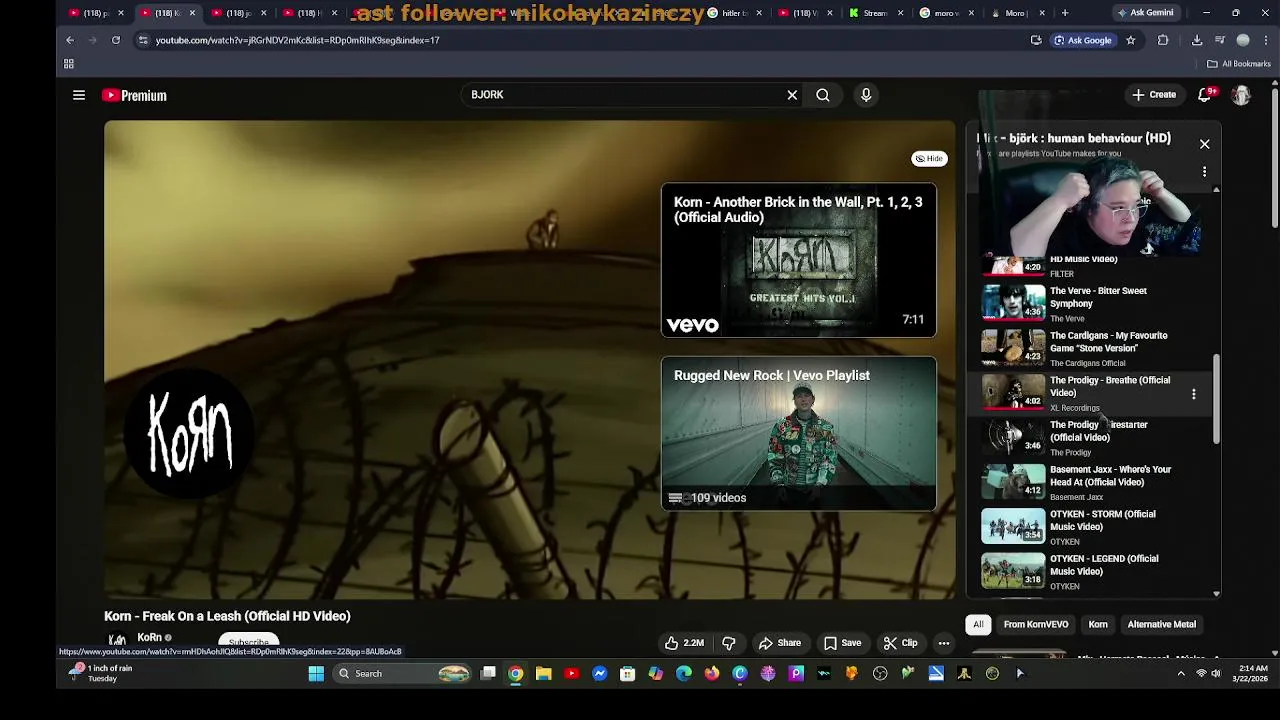Open the notifications bell
The image size is (1280, 720).
1205,95
